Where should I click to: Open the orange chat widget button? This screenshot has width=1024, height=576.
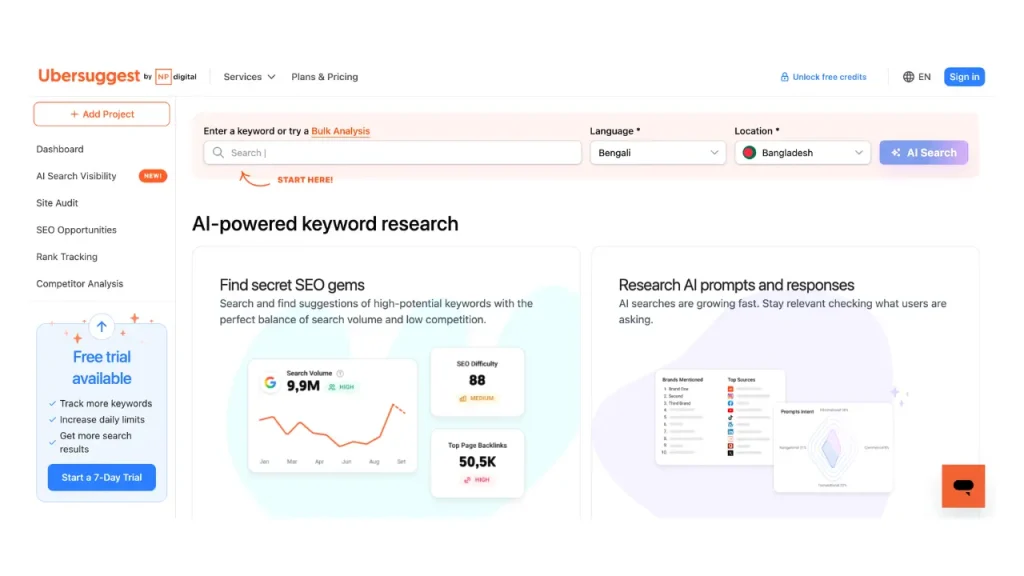(963, 486)
